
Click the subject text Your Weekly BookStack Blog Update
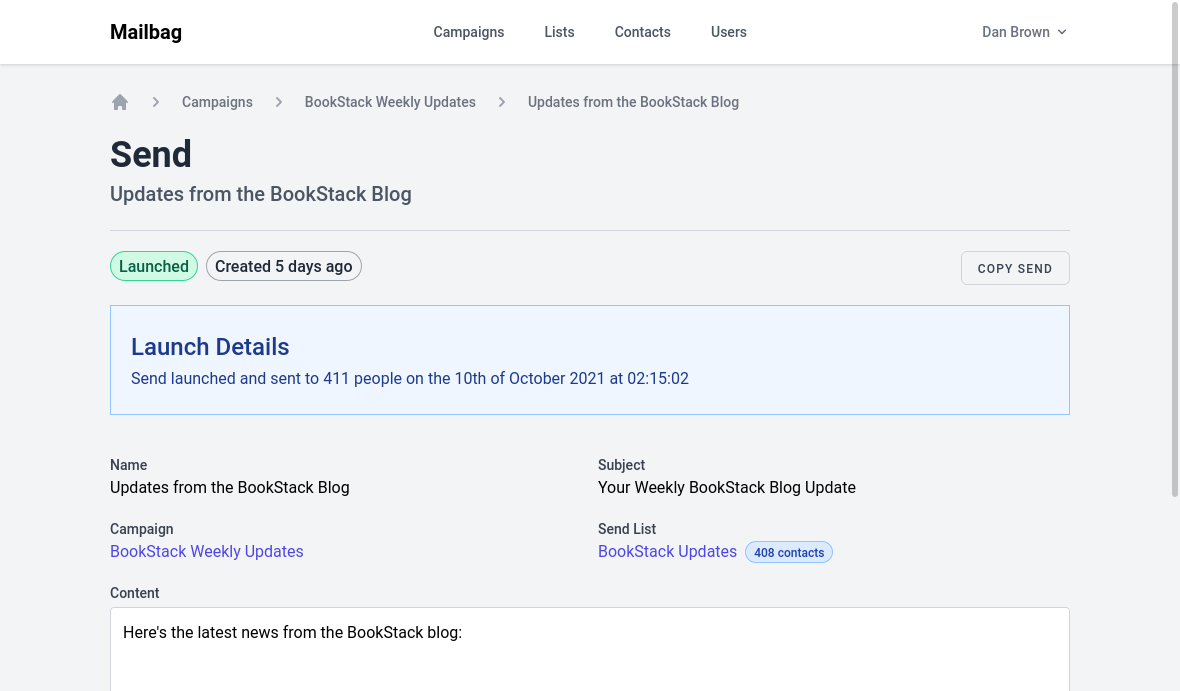click(726, 487)
